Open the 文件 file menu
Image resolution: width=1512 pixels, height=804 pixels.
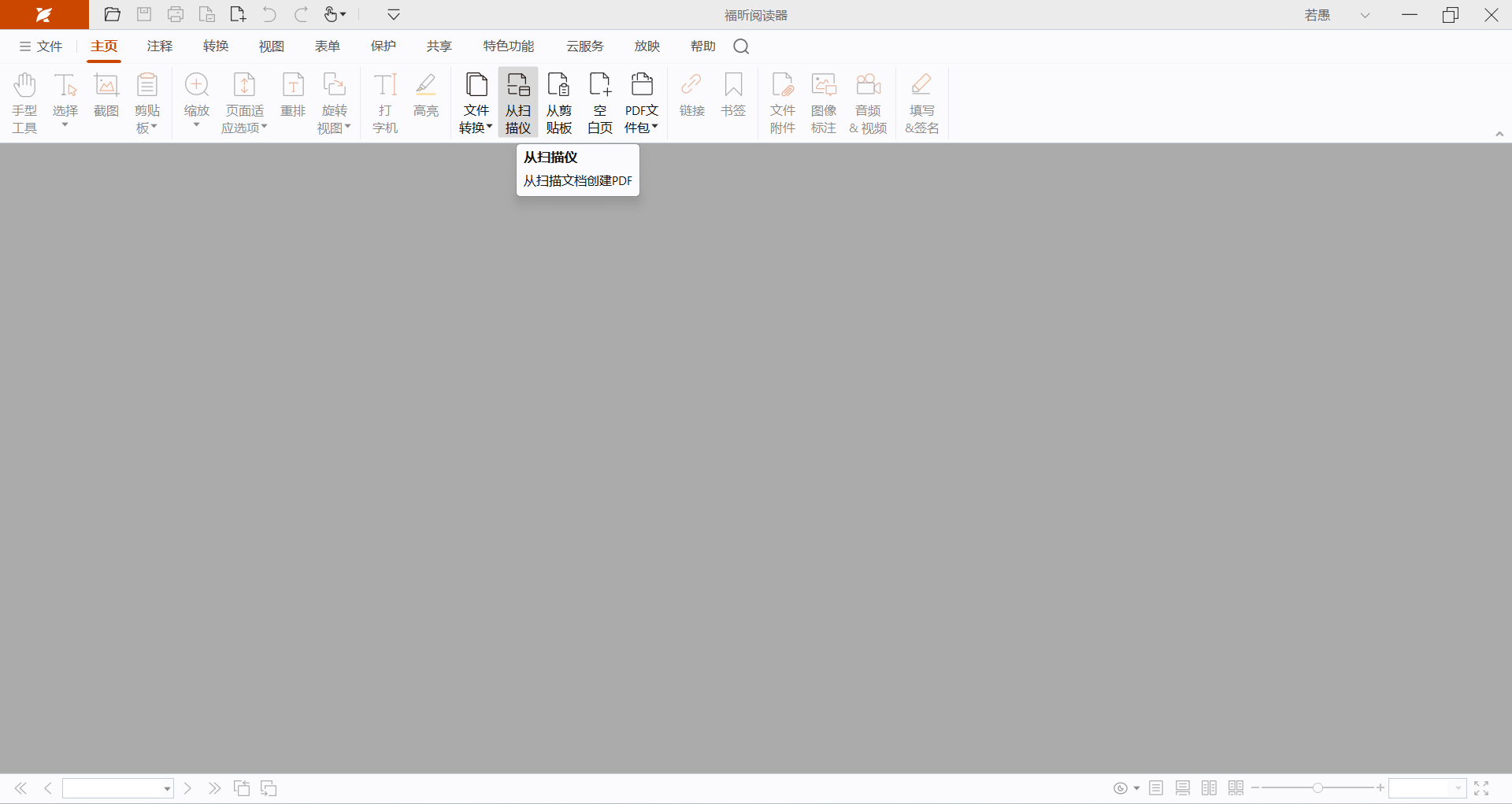pyautogui.click(x=41, y=46)
